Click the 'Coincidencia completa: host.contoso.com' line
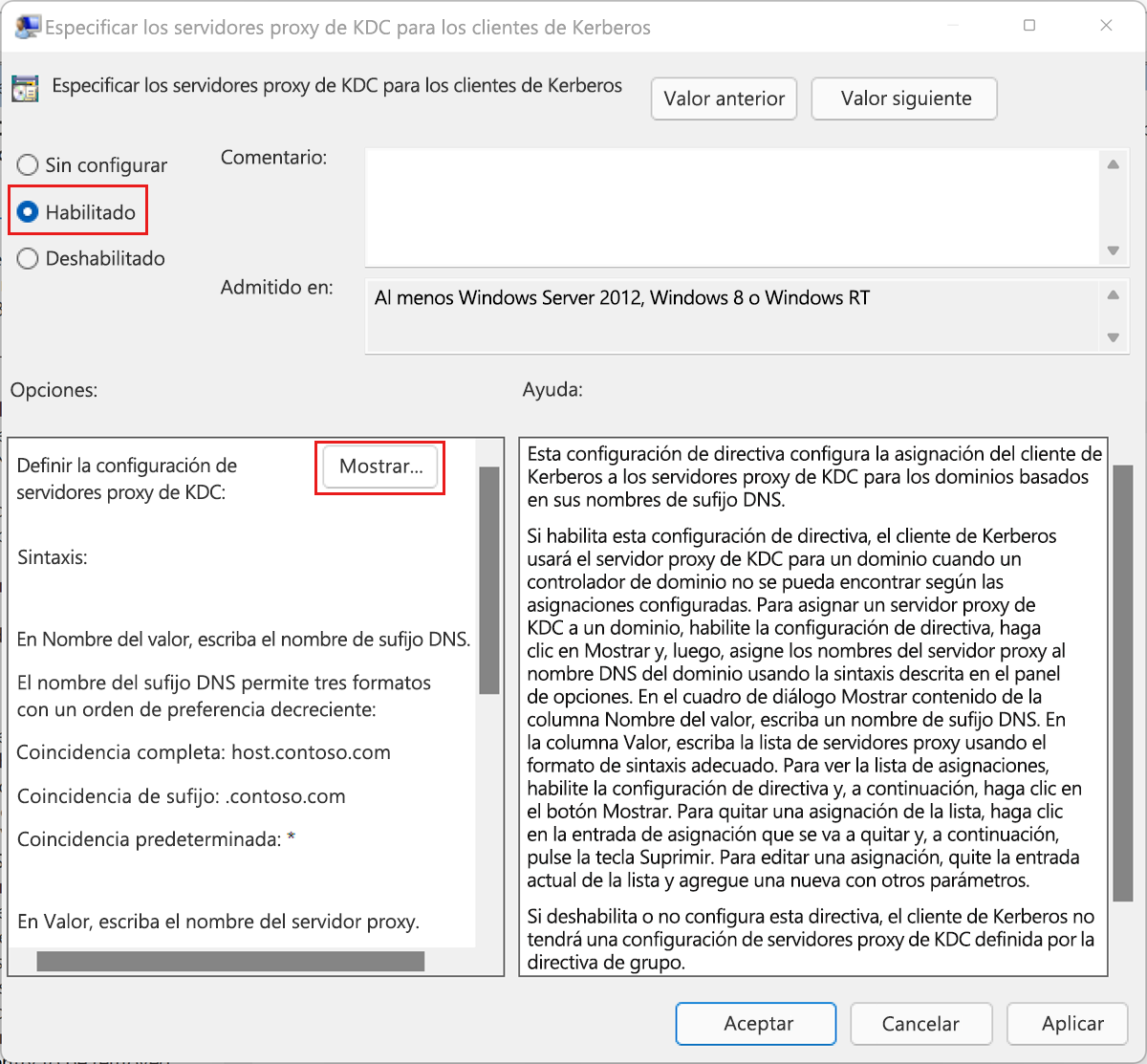1147x1064 pixels. (x=204, y=753)
